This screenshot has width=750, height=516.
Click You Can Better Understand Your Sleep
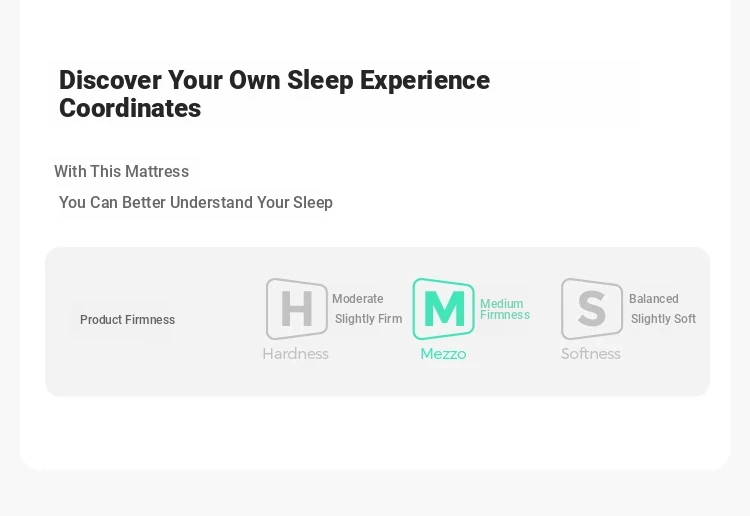point(196,203)
